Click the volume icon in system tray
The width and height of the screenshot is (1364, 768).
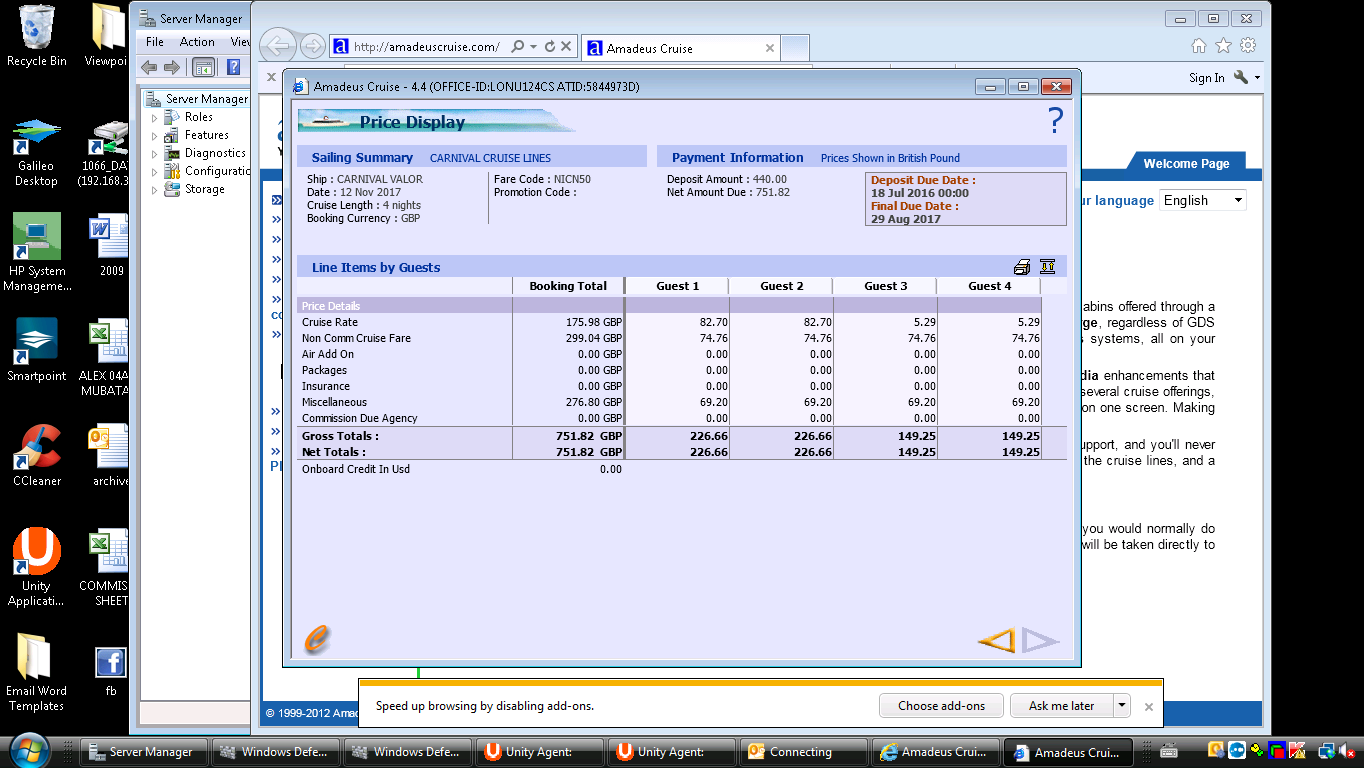coord(1345,751)
